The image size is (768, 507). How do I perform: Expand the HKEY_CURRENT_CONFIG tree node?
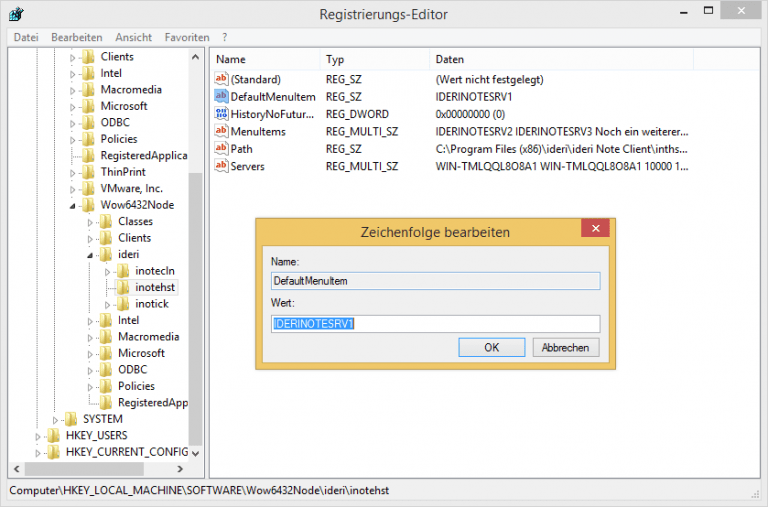click(38, 453)
